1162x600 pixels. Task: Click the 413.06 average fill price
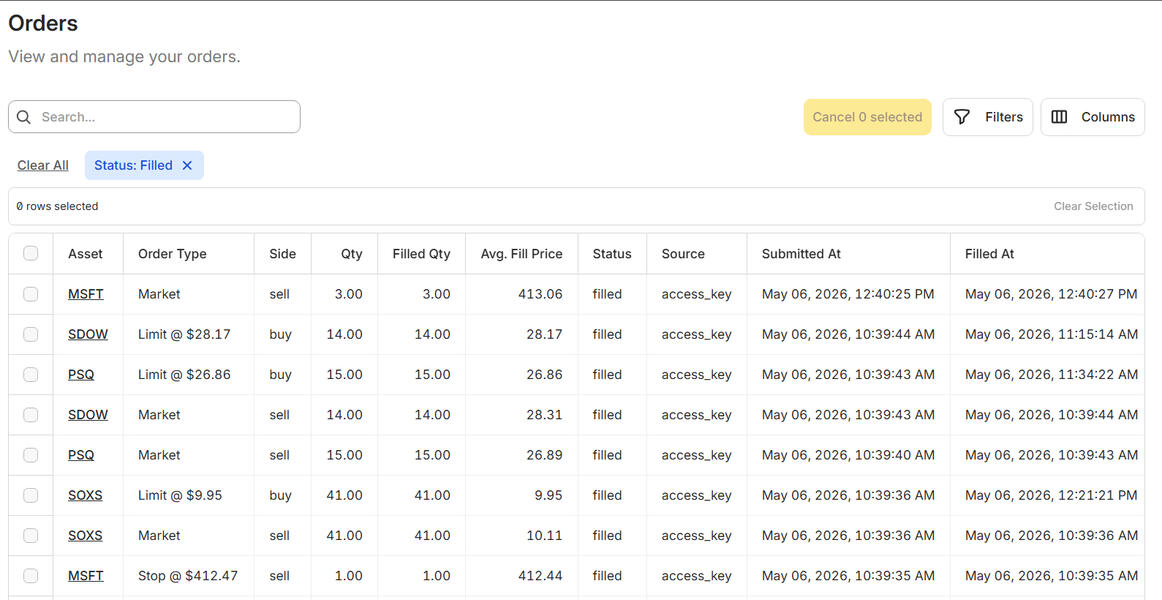click(540, 294)
